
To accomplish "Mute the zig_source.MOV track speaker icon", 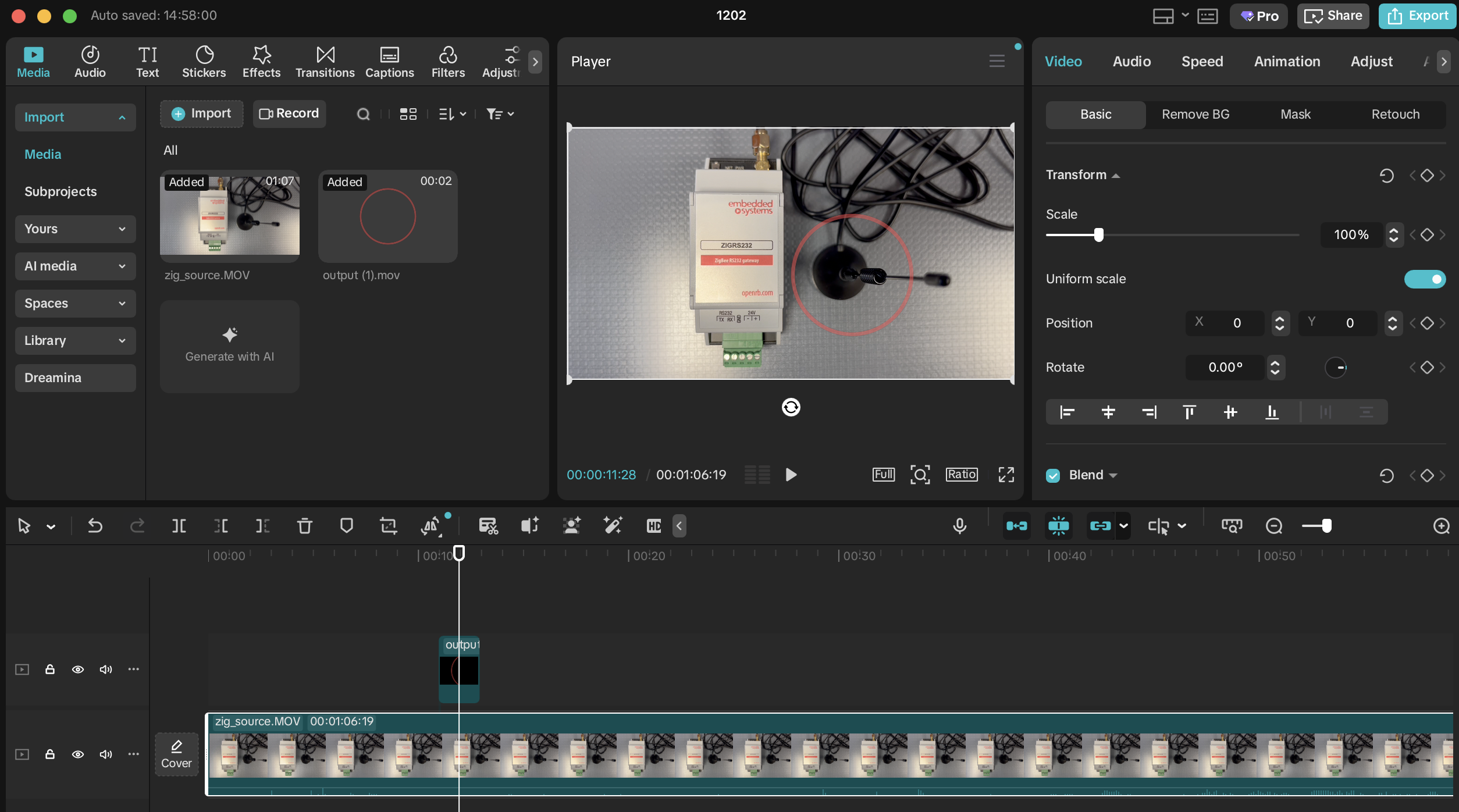I will click(x=106, y=754).
